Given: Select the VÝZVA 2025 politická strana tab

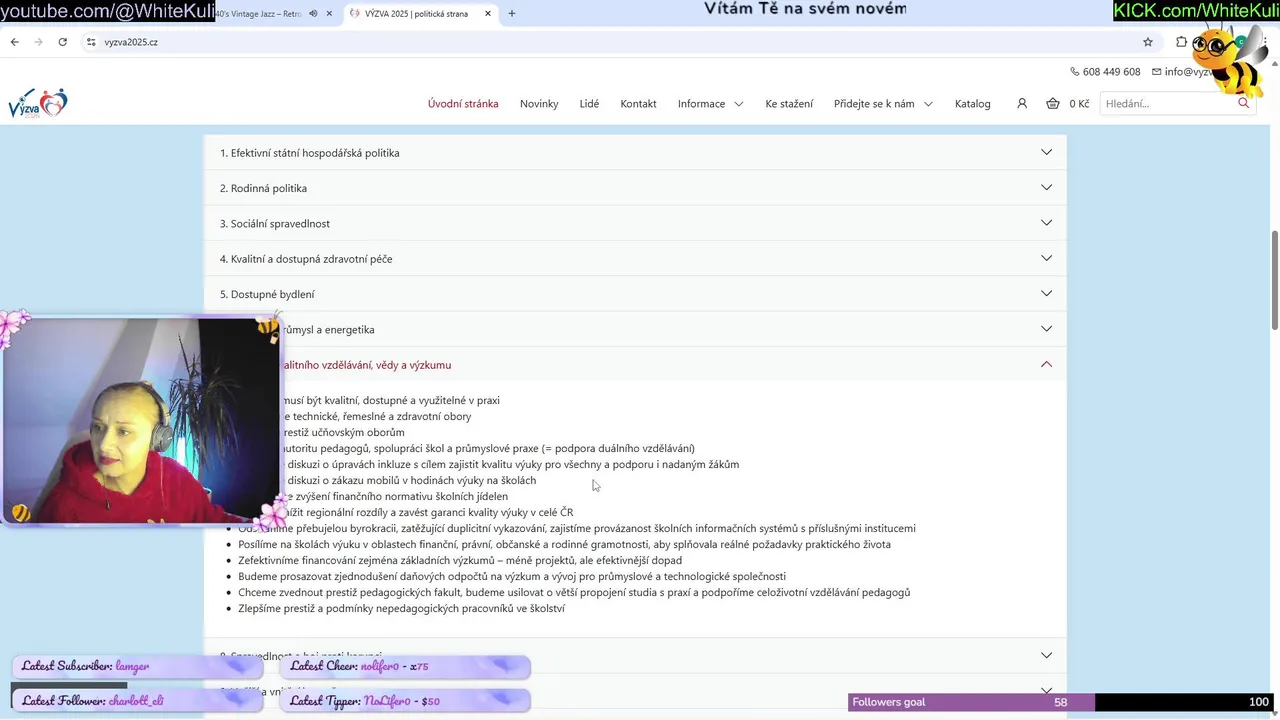Looking at the screenshot, I should [416, 14].
